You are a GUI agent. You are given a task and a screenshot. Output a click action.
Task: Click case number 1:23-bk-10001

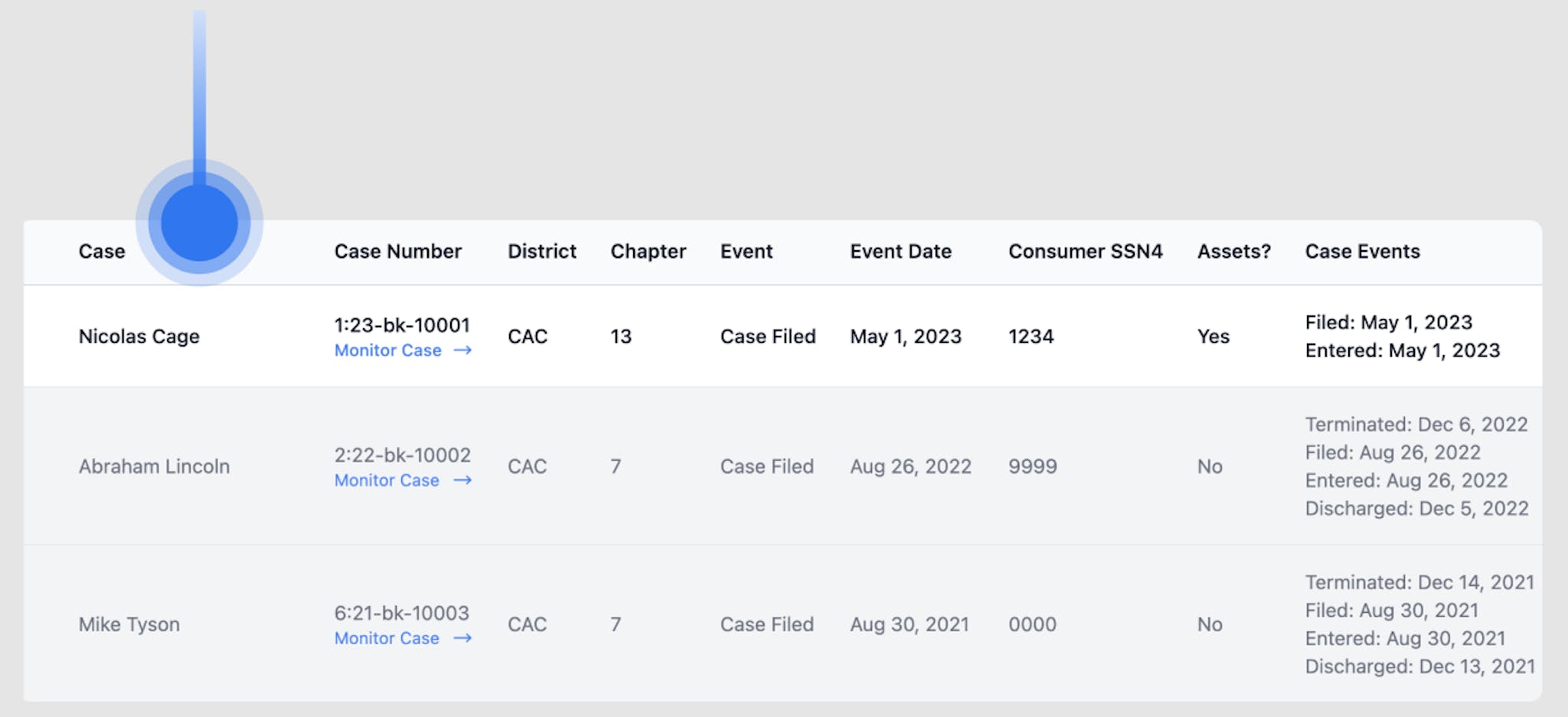pyautogui.click(x=402, y=325)
